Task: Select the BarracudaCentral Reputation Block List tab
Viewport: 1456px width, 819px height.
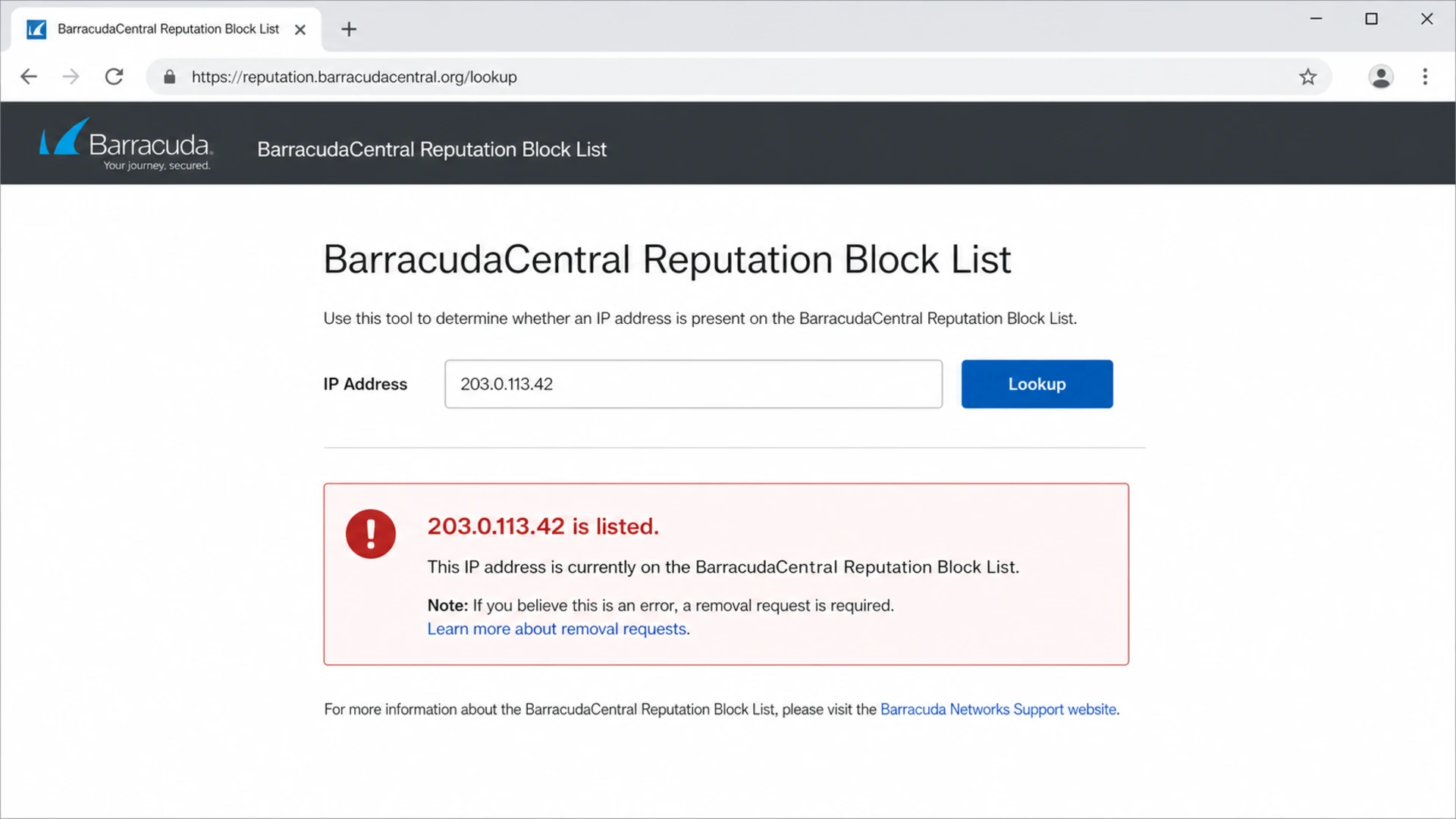Action: (x=167, y=29)
